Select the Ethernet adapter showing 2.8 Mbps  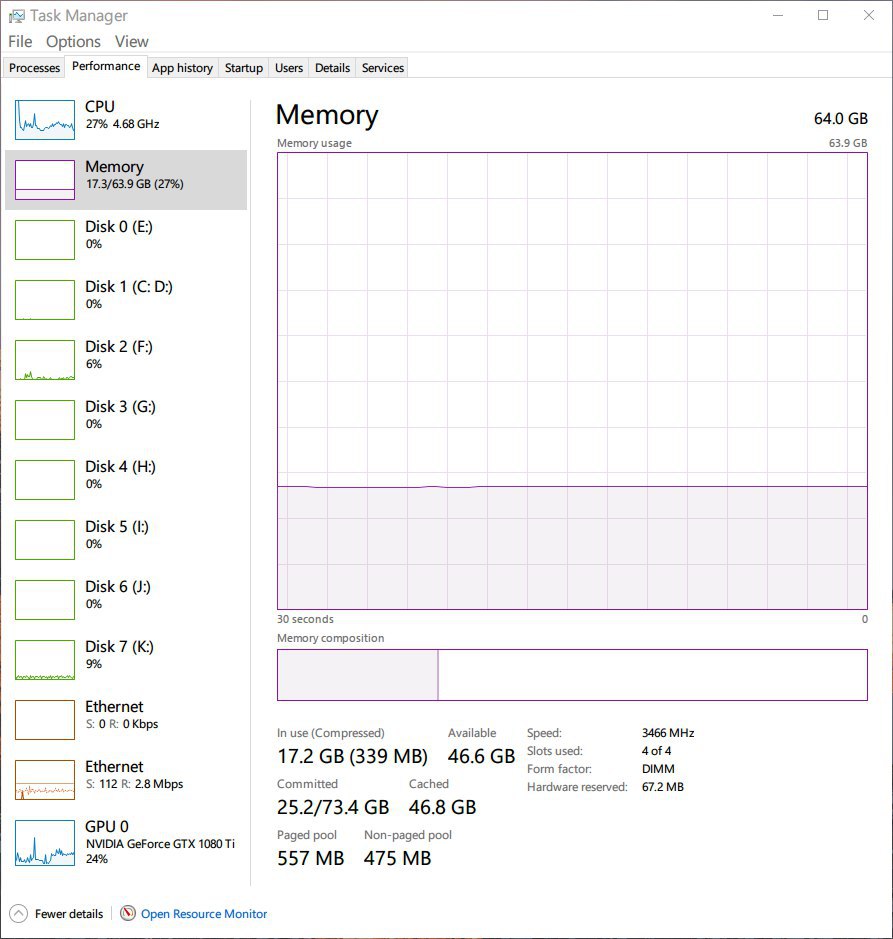[126, 779]
